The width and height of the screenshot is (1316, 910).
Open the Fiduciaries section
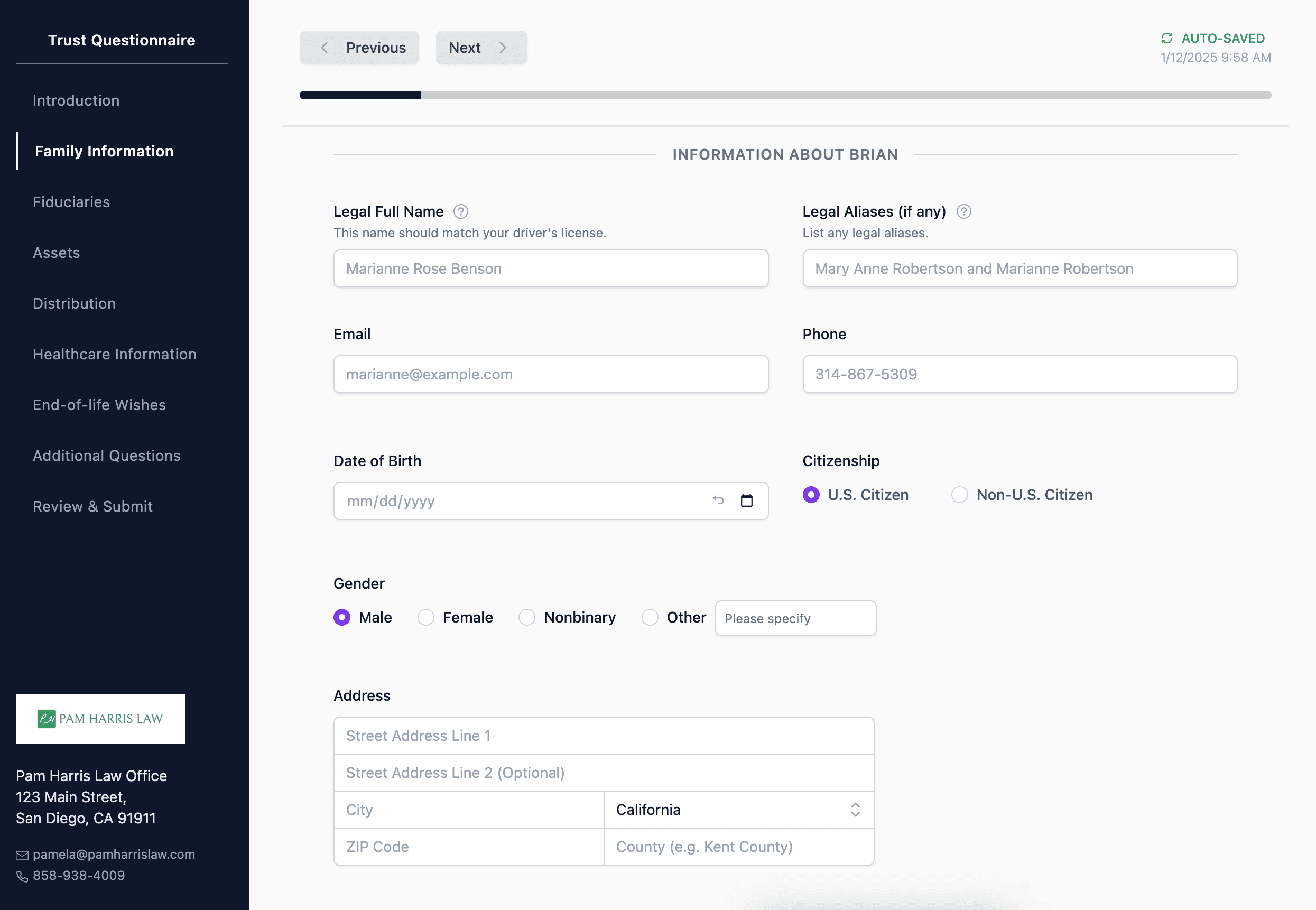(71, 202)
